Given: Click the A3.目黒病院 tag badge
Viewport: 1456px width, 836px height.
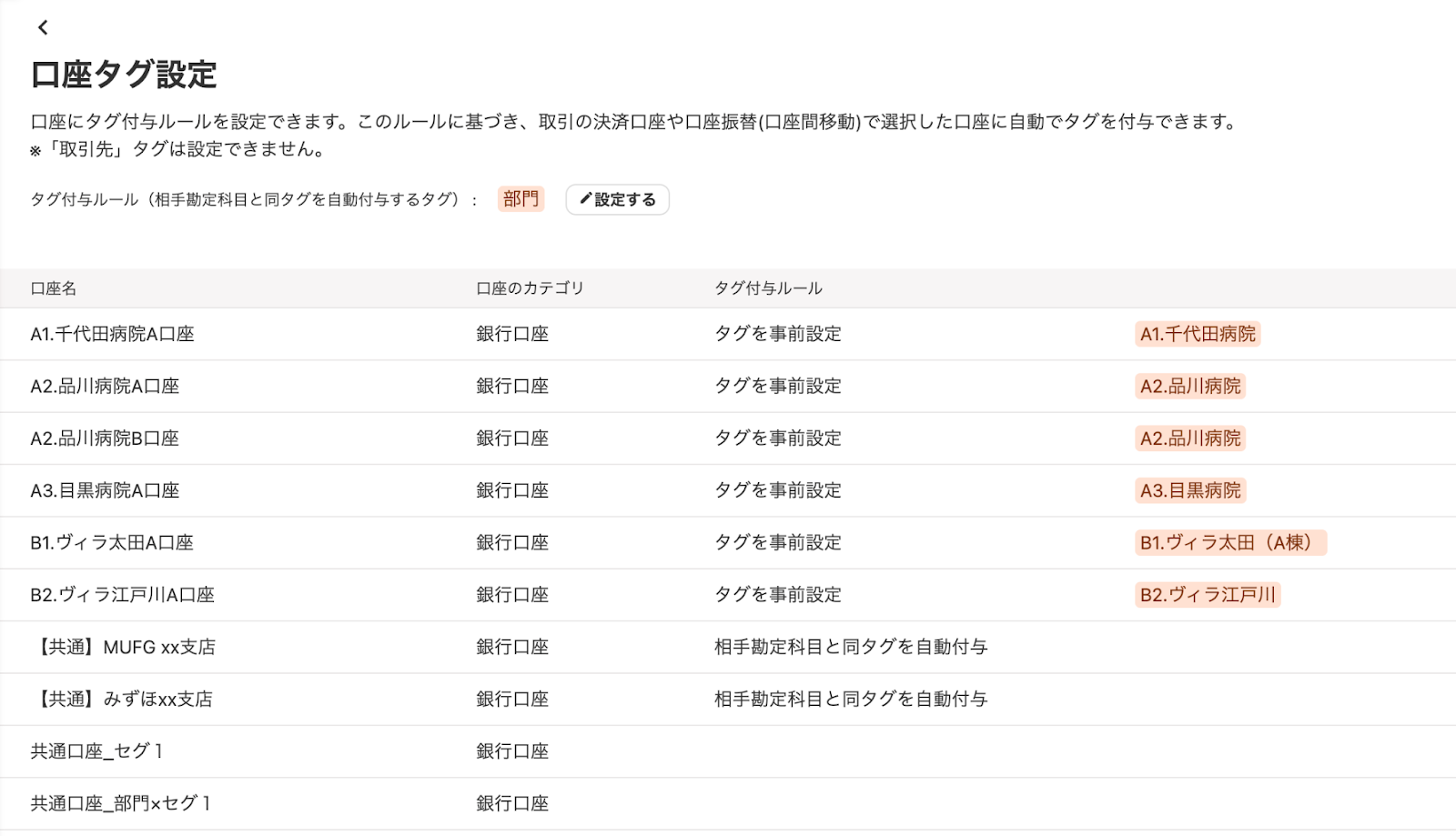Looking at the screenshot, I should [x=1190, y=490].
